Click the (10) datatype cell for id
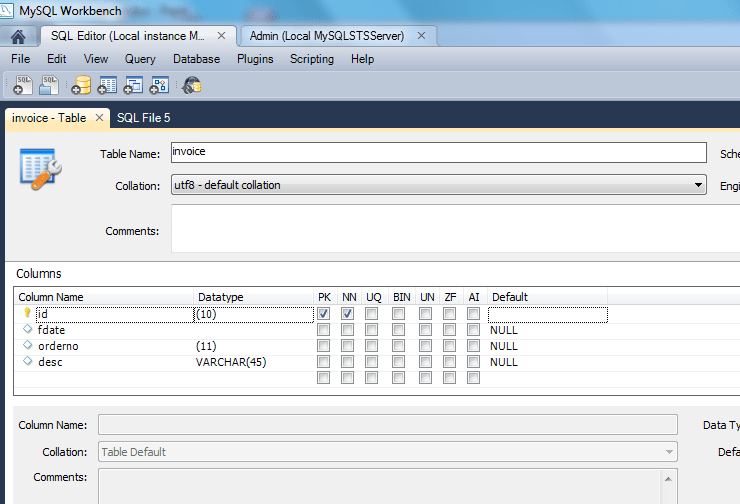 point(254,314)
